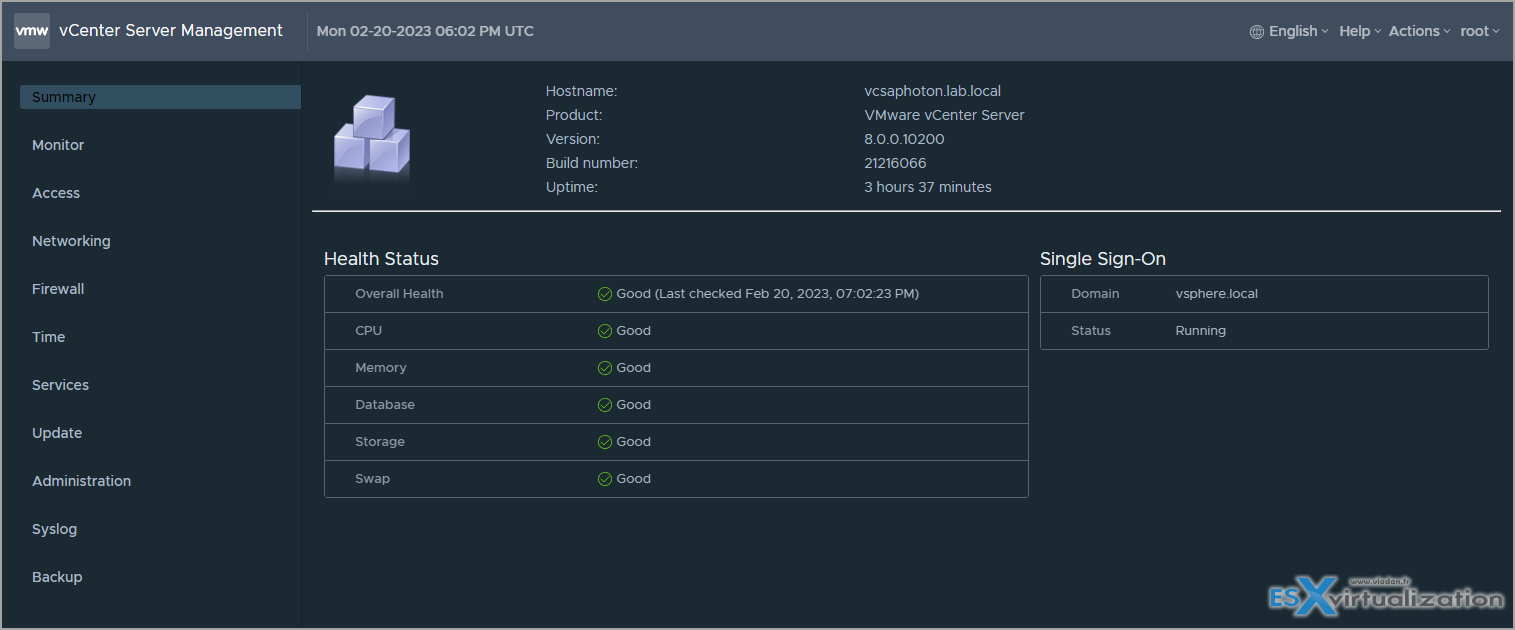
Task: Go to the Firewall page
Action: click(58, 289)
